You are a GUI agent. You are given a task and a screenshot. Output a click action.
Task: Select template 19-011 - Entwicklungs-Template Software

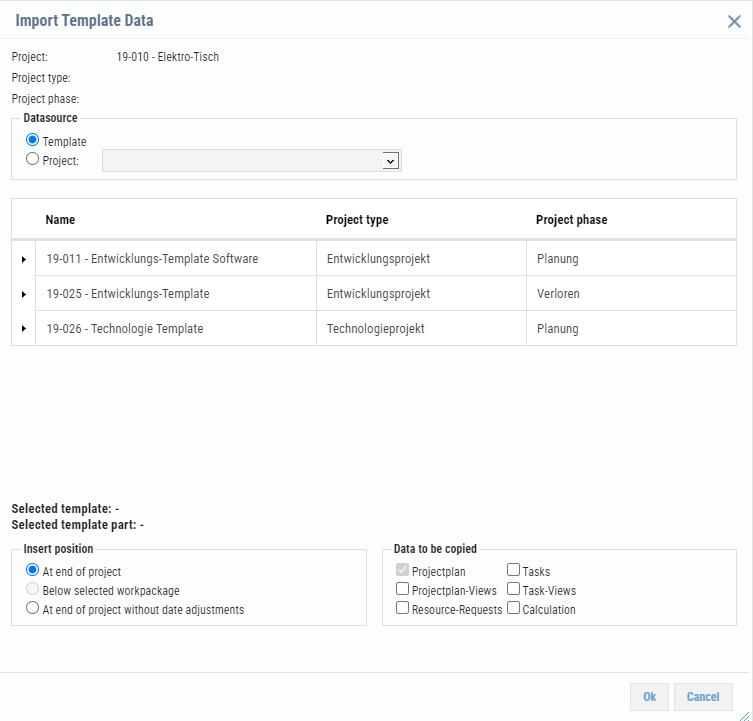click(152, 258)
